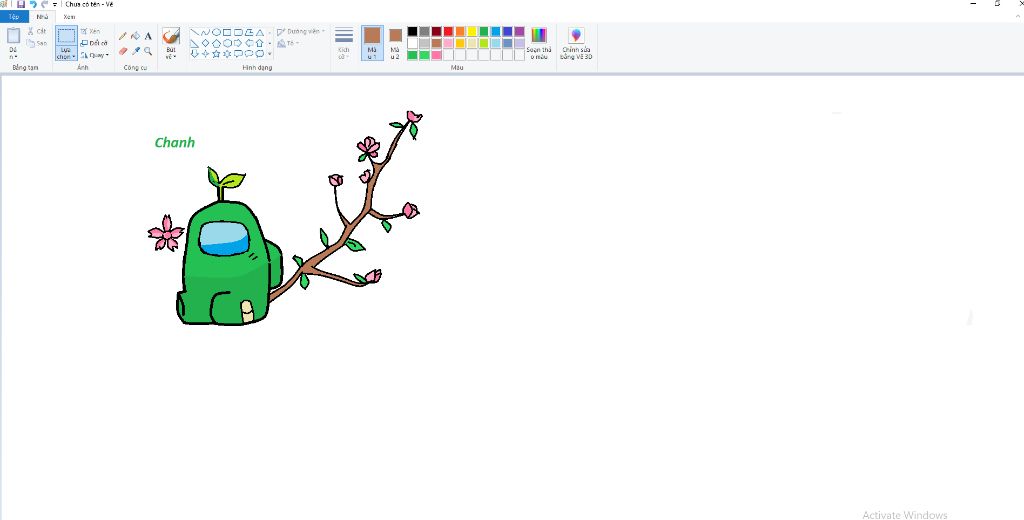Choose the orange color swatch
The width and height of the screenshot is (1024, 520).
(460, 31)
